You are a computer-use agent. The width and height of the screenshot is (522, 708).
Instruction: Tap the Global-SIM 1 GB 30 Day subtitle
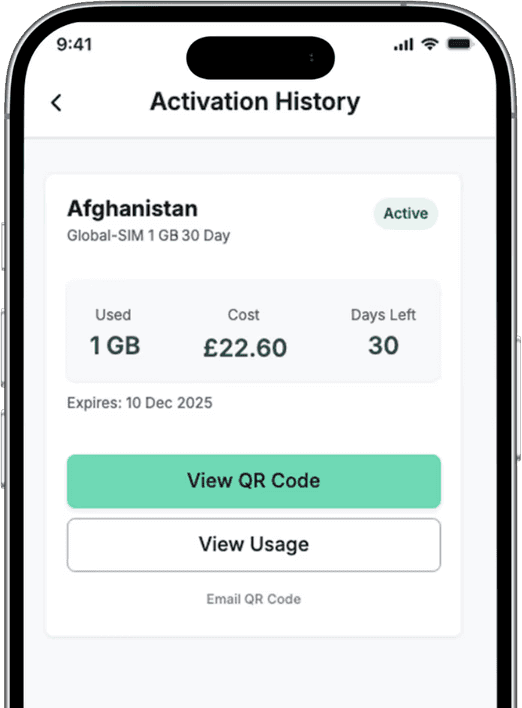tap(149, 236)
